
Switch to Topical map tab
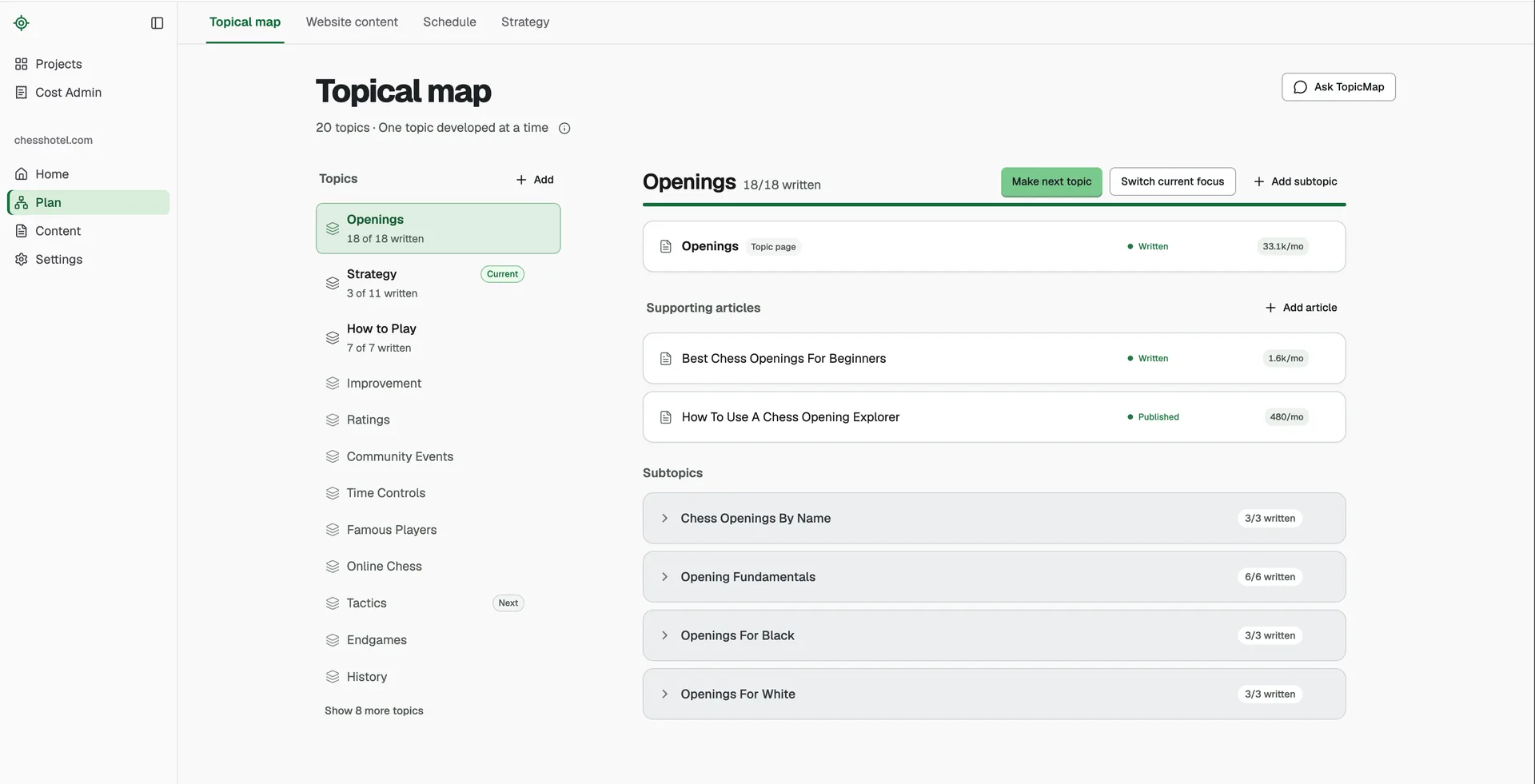pyautogui.click(x=245, y=22)
